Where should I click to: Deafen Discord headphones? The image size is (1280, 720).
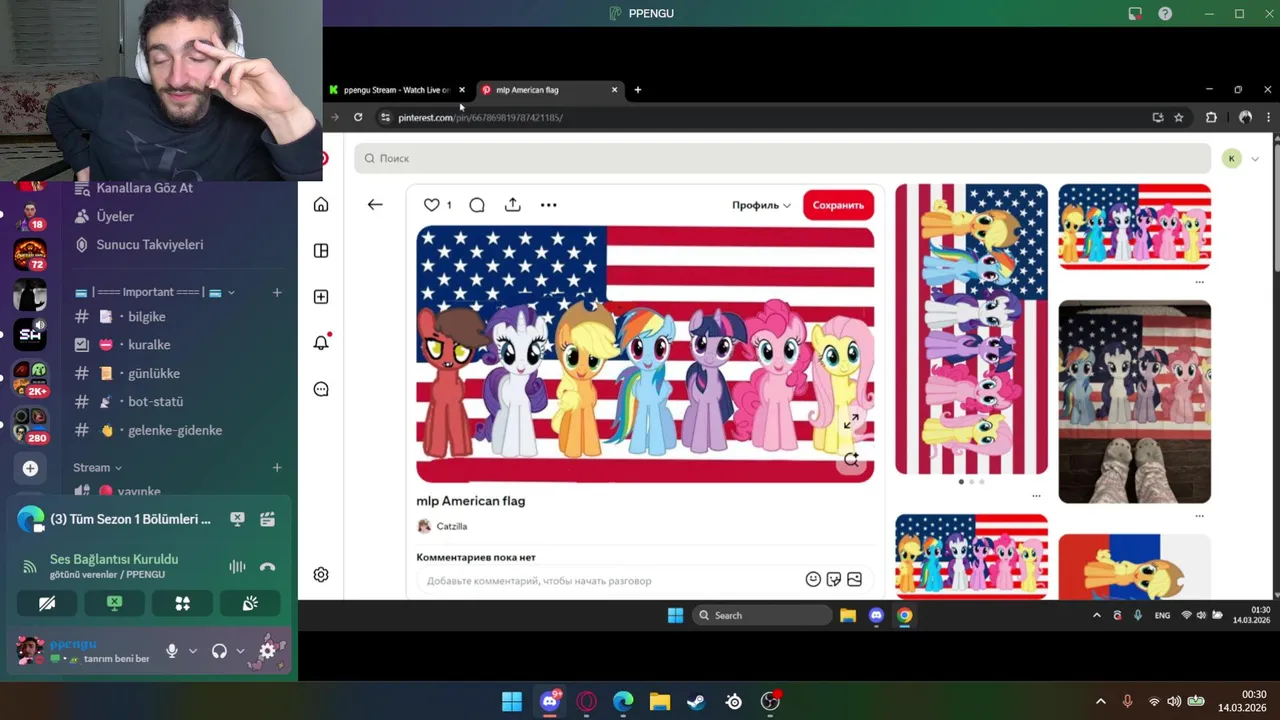coord(219,651)
